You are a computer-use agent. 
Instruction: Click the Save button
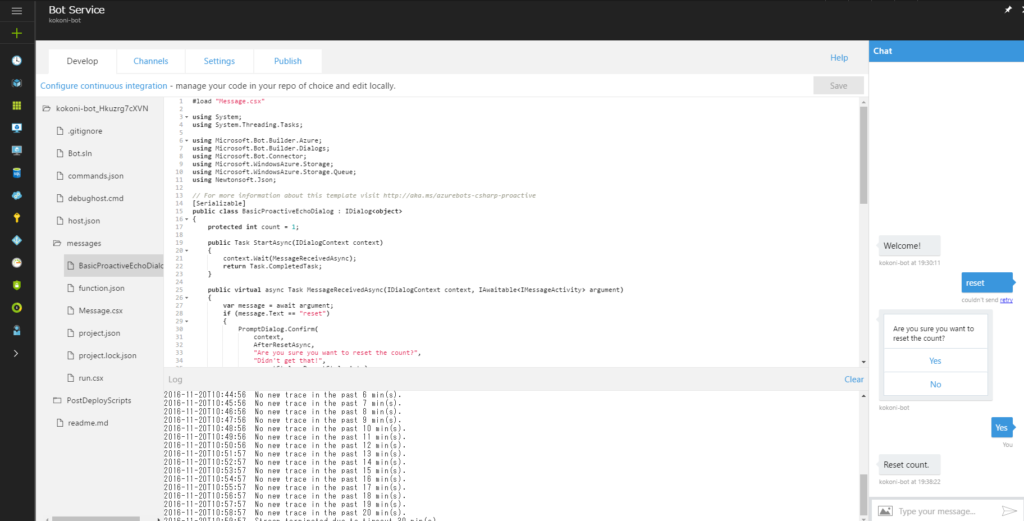(839, 86)
